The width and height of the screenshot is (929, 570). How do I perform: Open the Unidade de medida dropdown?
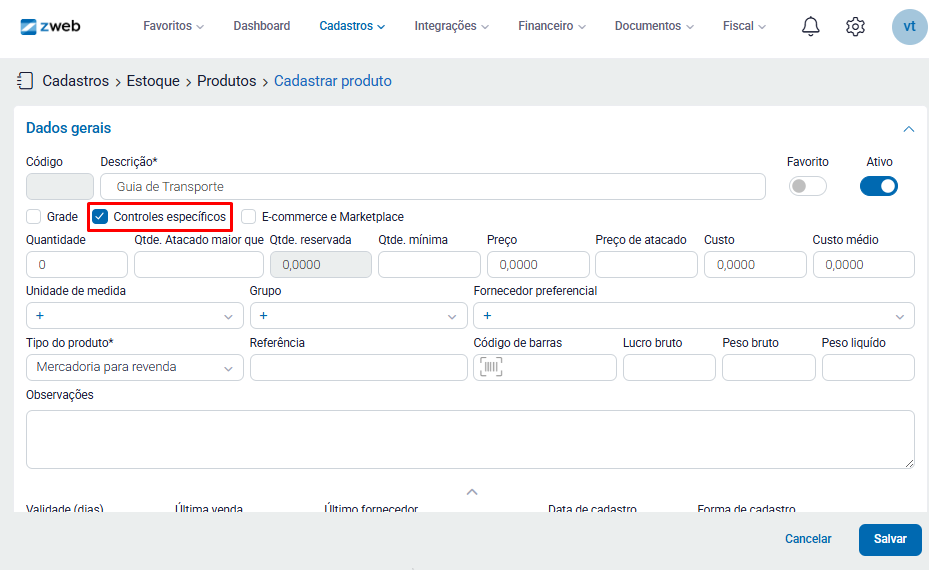134,316
